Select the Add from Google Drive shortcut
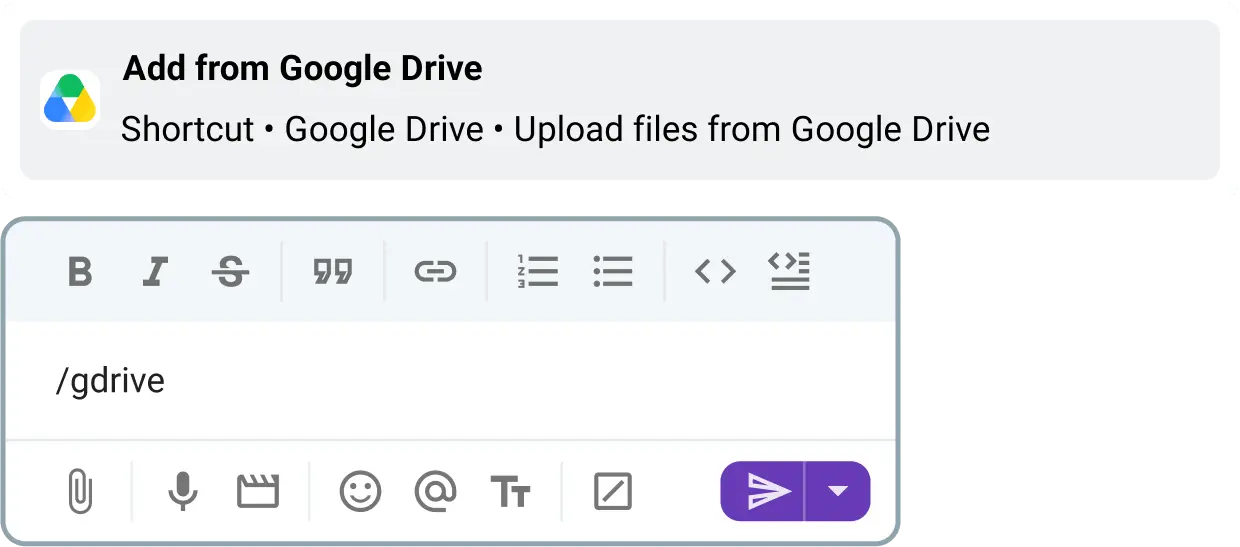This screenshot has width=1240, height=547. 620,100
